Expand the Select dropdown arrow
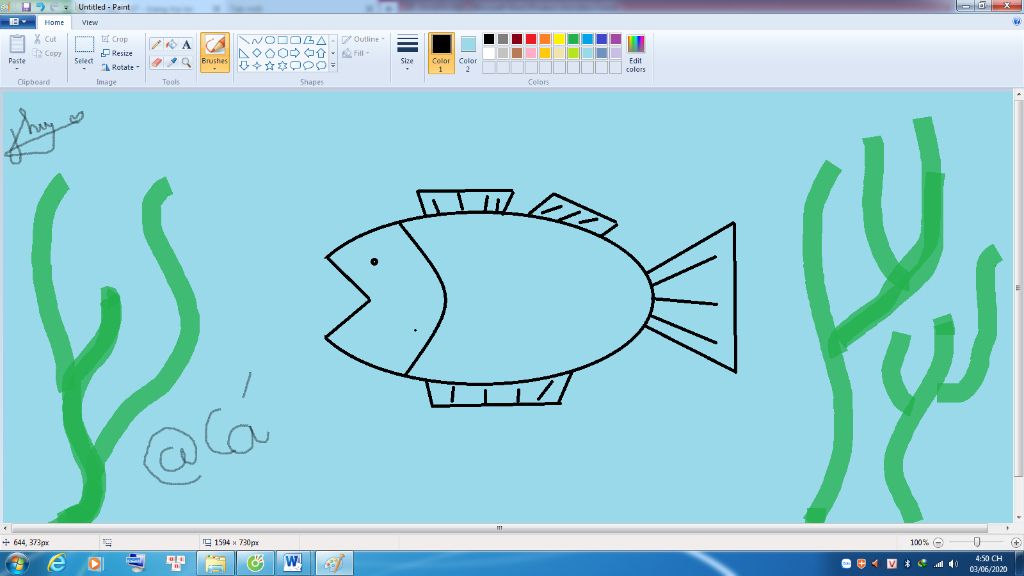 84,69
